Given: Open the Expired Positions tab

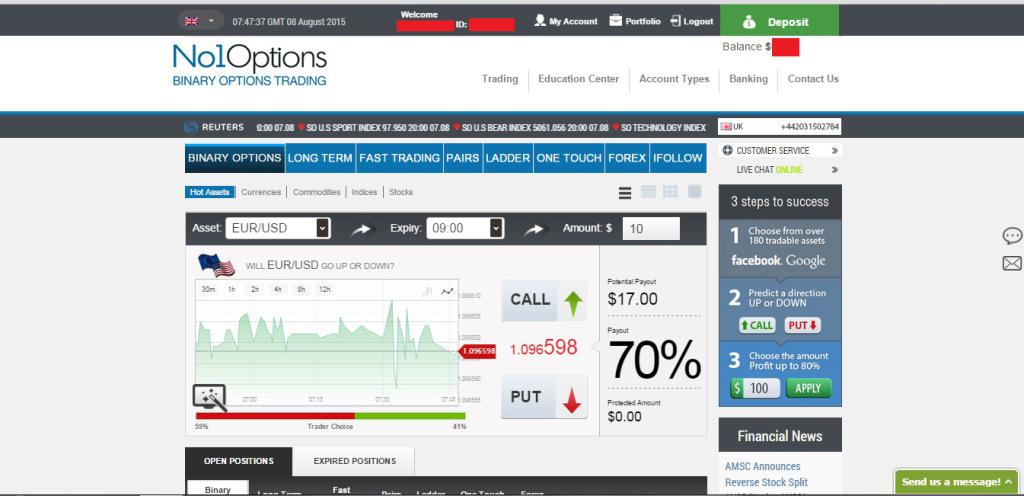Looking at the screenshot, I should [355, 461].
